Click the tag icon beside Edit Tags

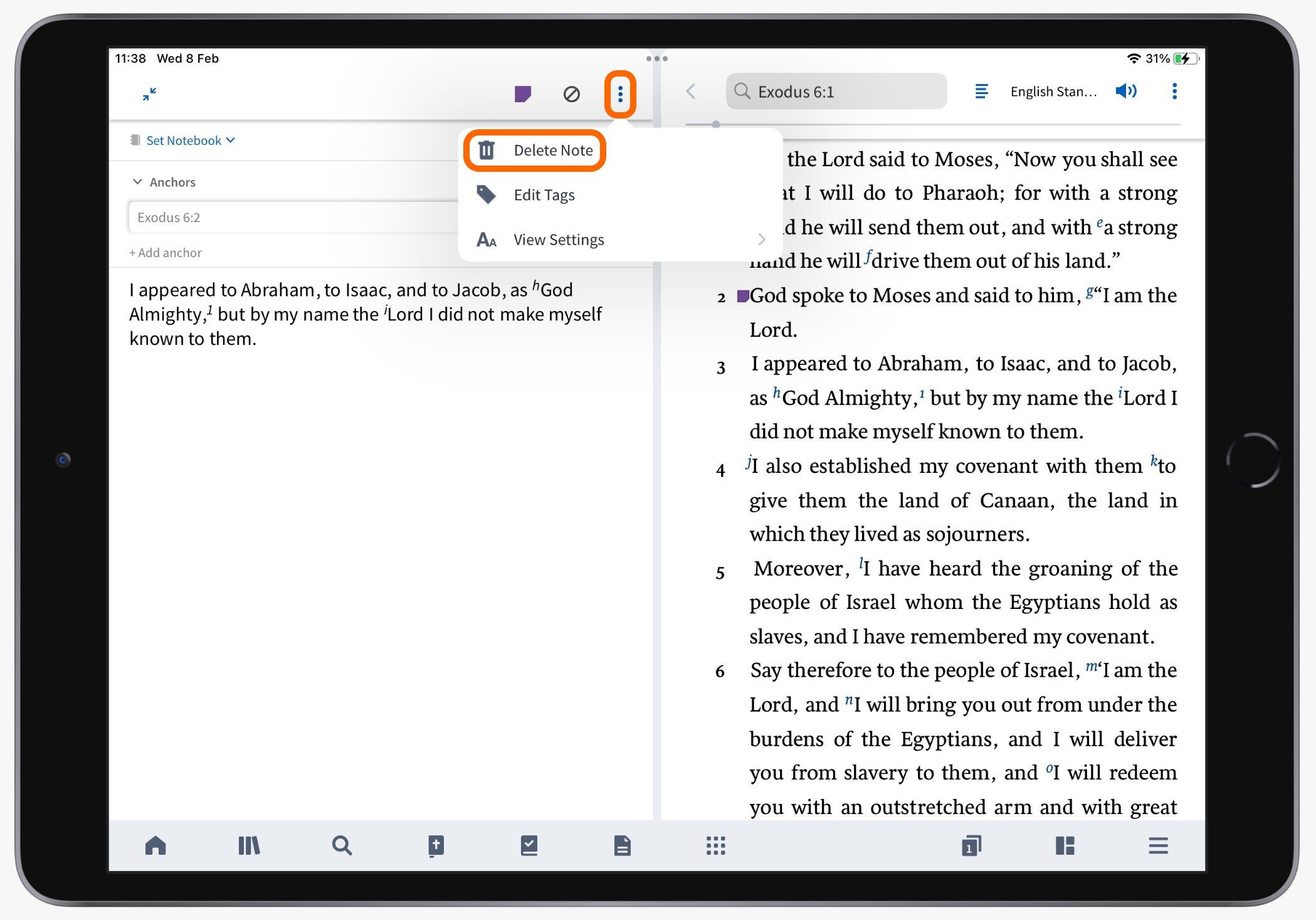486,194
